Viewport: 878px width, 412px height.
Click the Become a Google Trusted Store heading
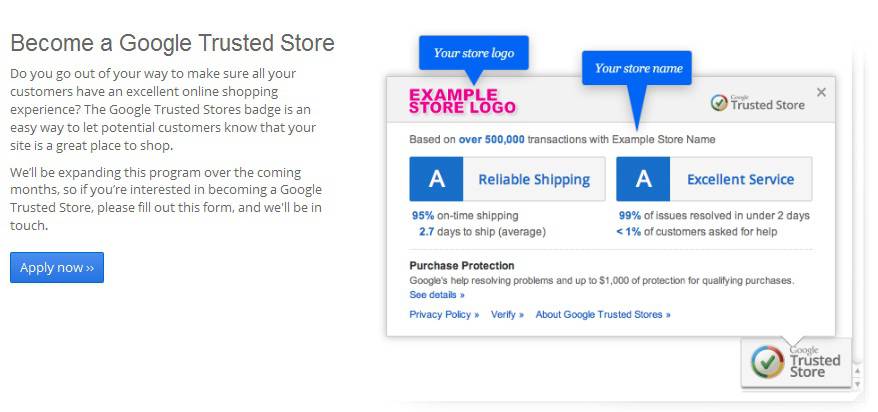[172, 43]
